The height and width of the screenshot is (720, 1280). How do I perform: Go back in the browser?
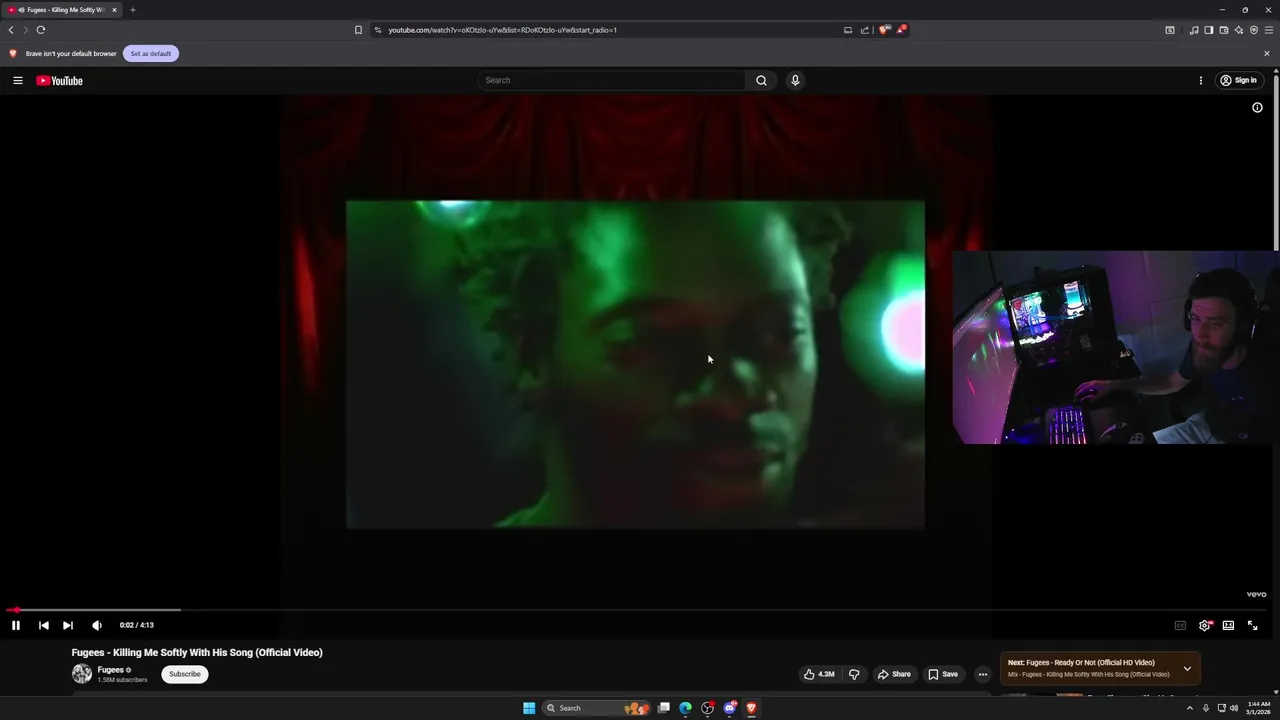[x=11, y=30]
